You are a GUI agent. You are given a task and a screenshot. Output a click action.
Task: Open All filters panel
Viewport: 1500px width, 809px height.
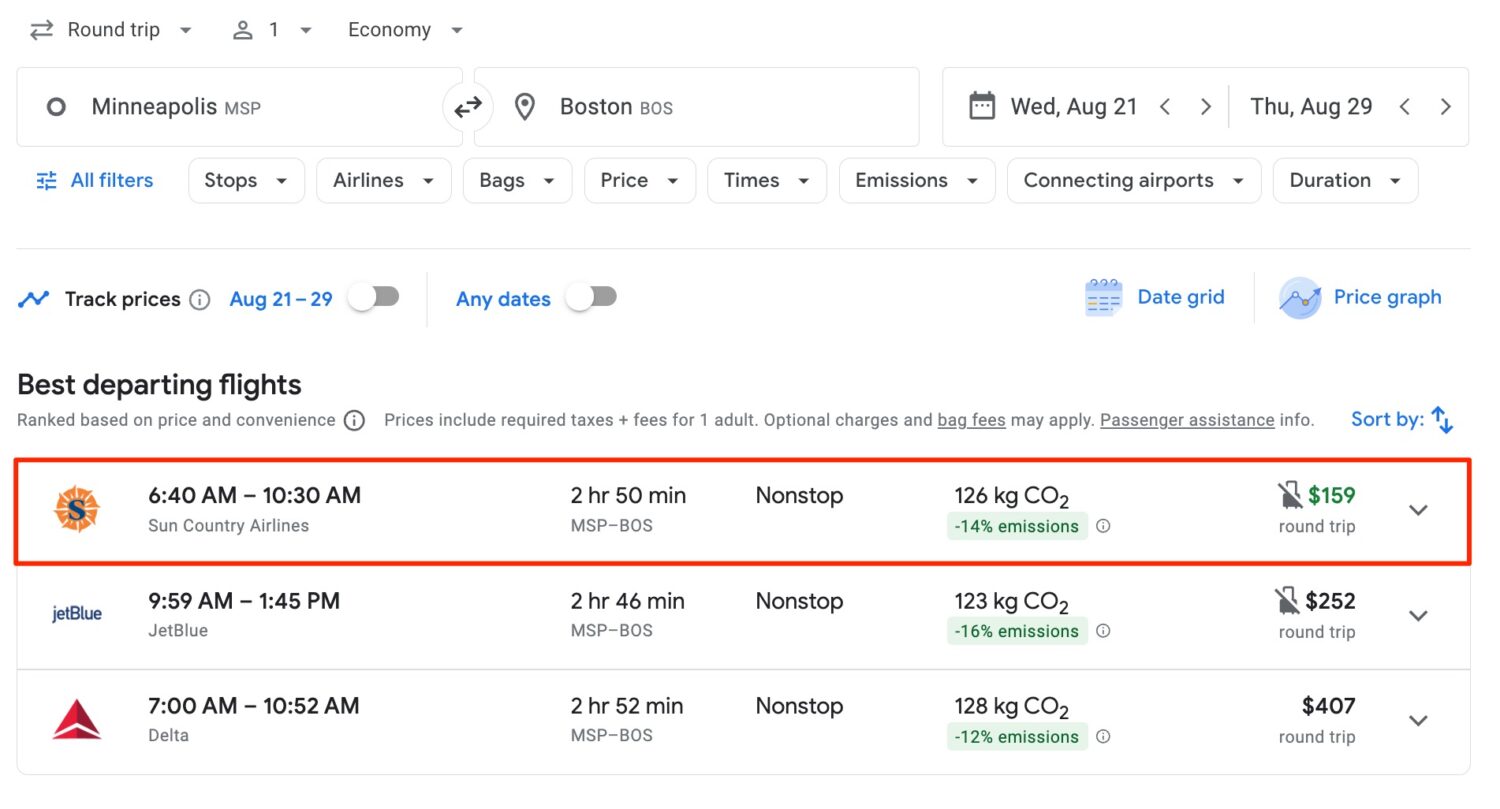point(95,181)
